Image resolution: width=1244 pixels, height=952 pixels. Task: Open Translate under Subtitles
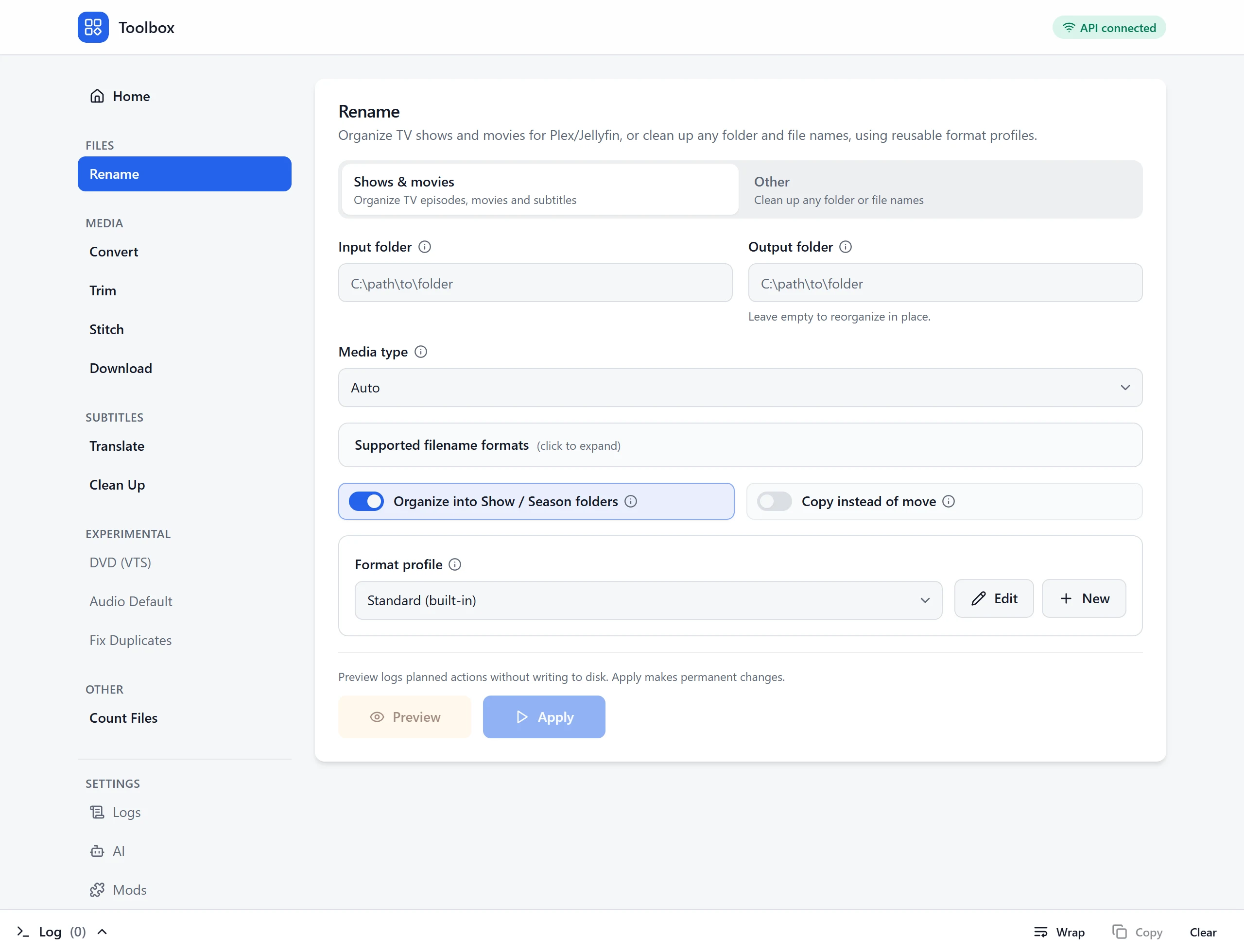[184, 446]
